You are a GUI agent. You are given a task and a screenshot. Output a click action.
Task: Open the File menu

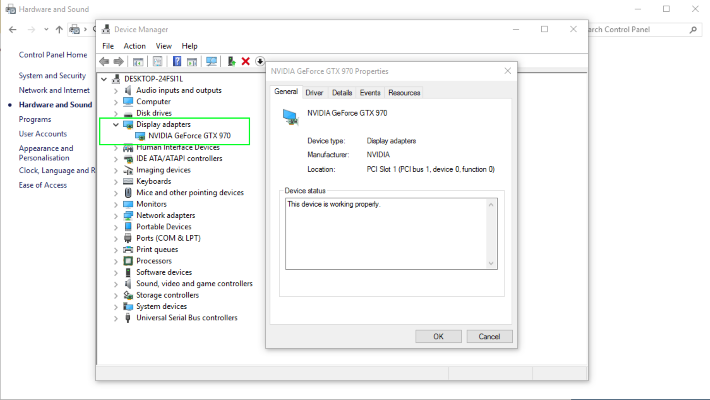click(108, 46)
